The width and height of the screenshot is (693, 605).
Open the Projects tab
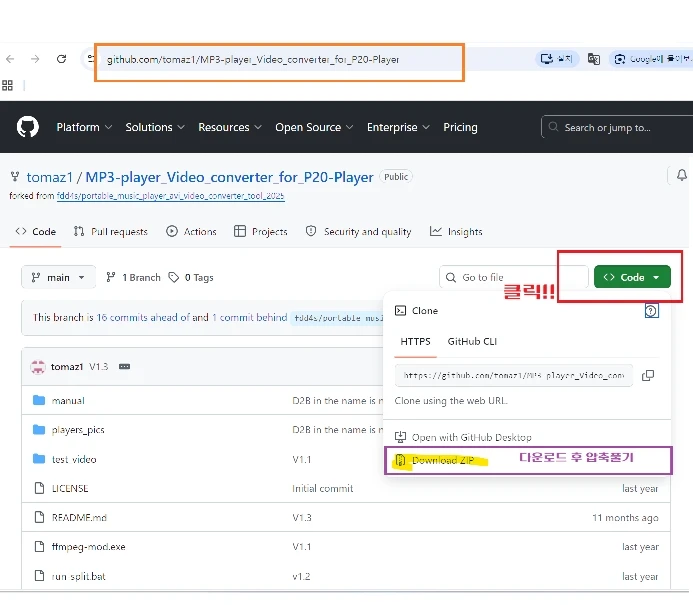click(x=261, y=232)
